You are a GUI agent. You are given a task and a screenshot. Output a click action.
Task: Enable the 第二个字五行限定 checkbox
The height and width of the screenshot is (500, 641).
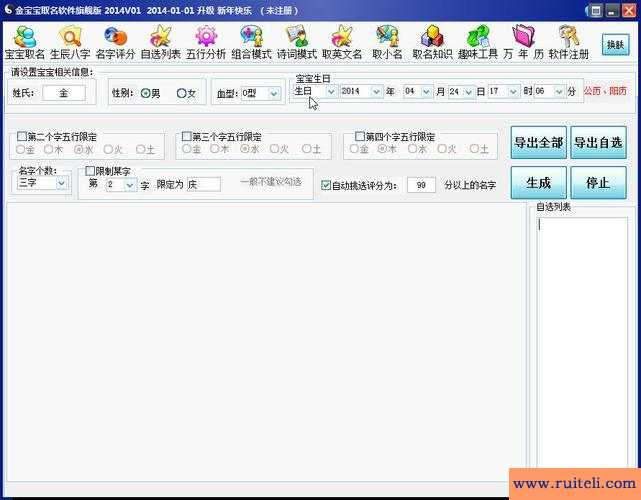click(x=22, y=136)
